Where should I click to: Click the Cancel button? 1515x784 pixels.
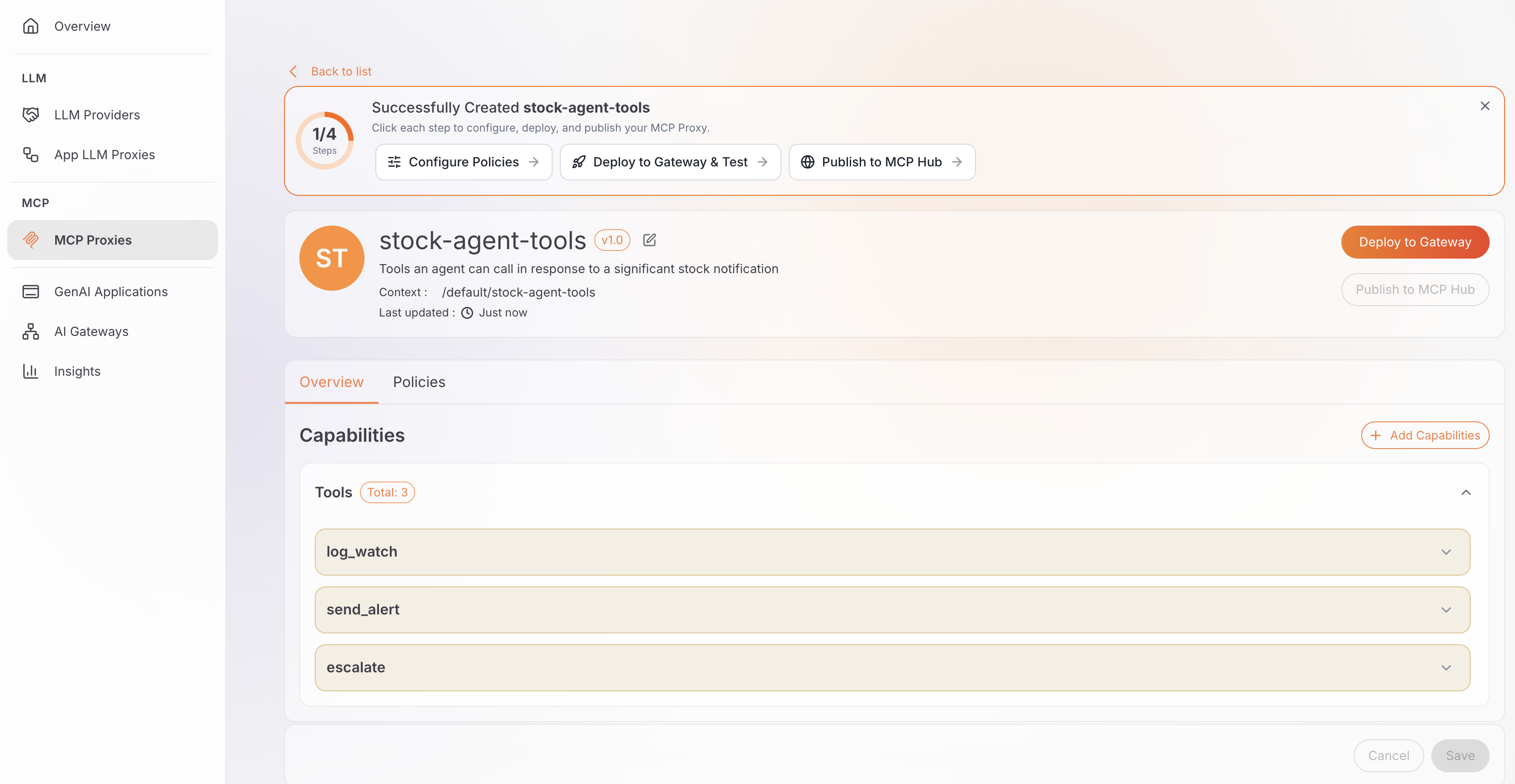(x=1388, y=755)
